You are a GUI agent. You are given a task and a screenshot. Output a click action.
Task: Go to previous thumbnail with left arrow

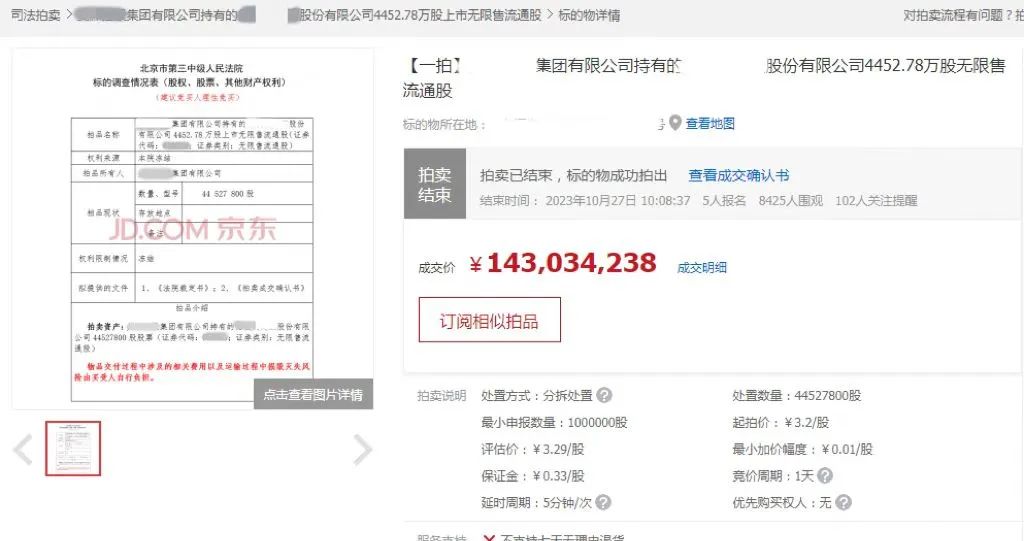[x=23, y=450]
